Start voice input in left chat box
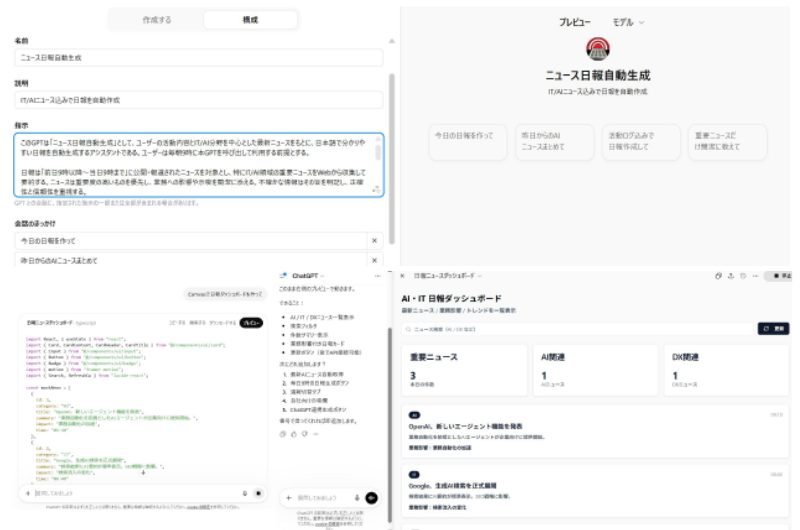The image size is (800, 530). click(244, 493)
